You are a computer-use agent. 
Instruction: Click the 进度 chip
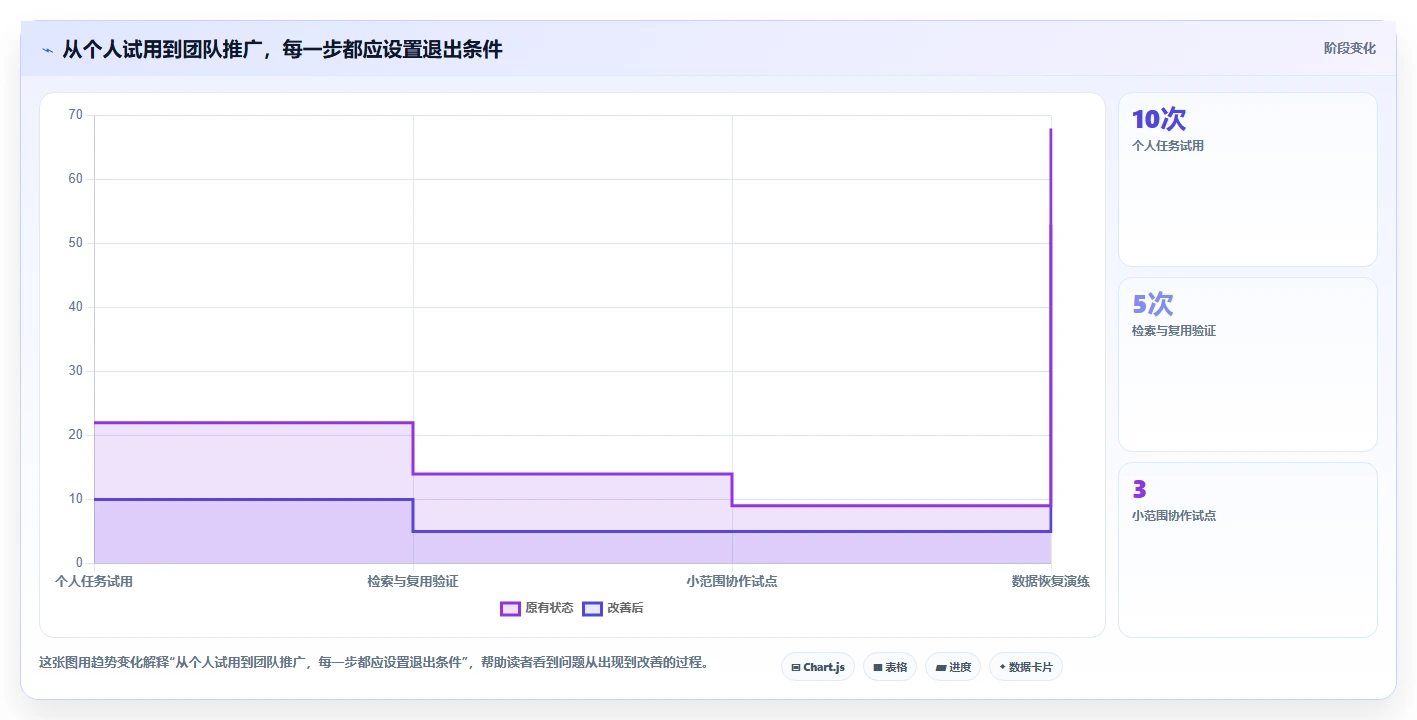click(953, 667)
